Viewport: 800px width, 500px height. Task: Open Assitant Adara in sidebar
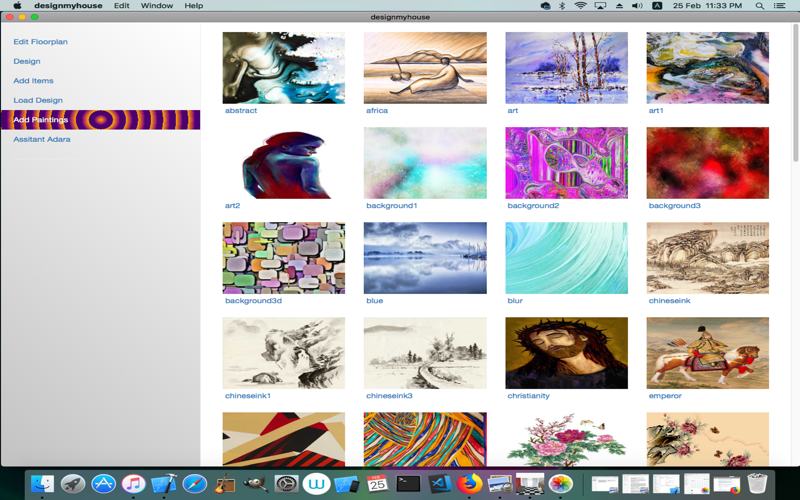(42, 139)
